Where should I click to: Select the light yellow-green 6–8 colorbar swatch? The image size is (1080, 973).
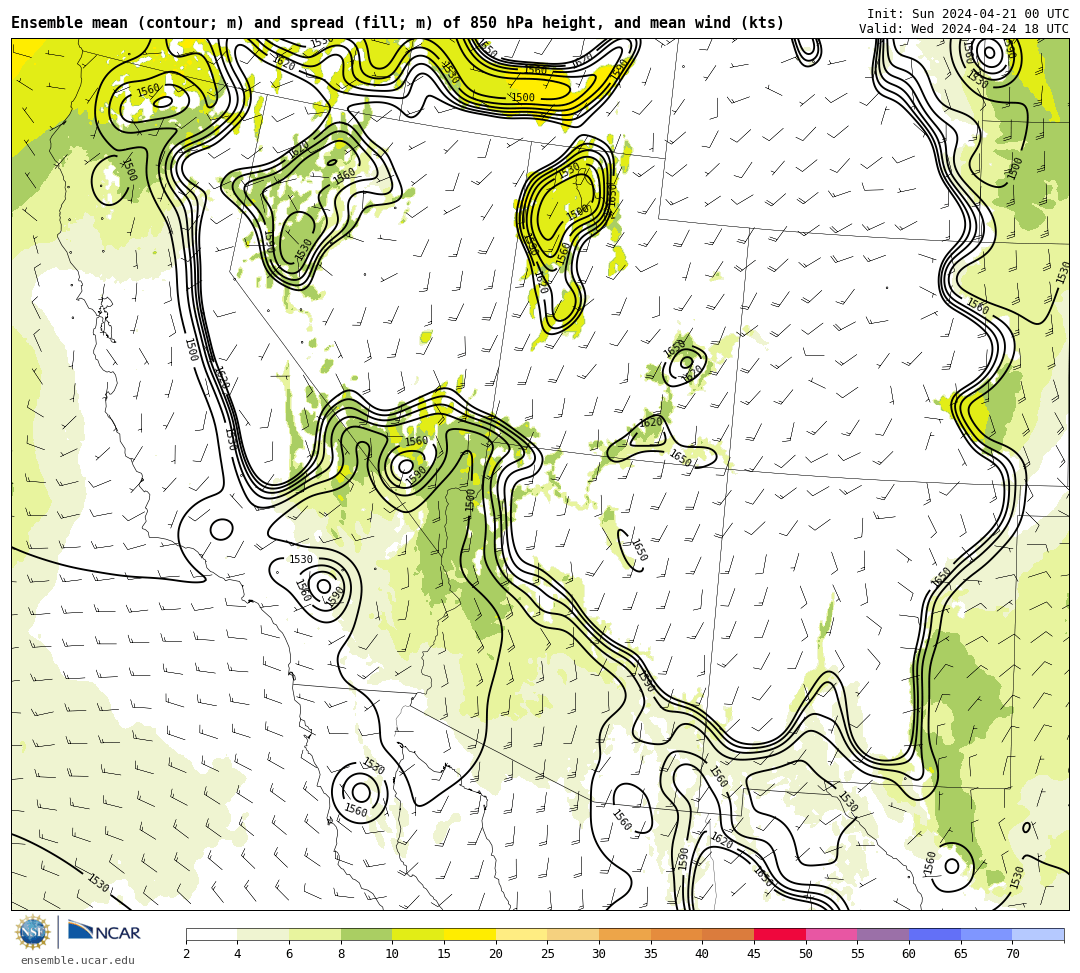[315, 934]
